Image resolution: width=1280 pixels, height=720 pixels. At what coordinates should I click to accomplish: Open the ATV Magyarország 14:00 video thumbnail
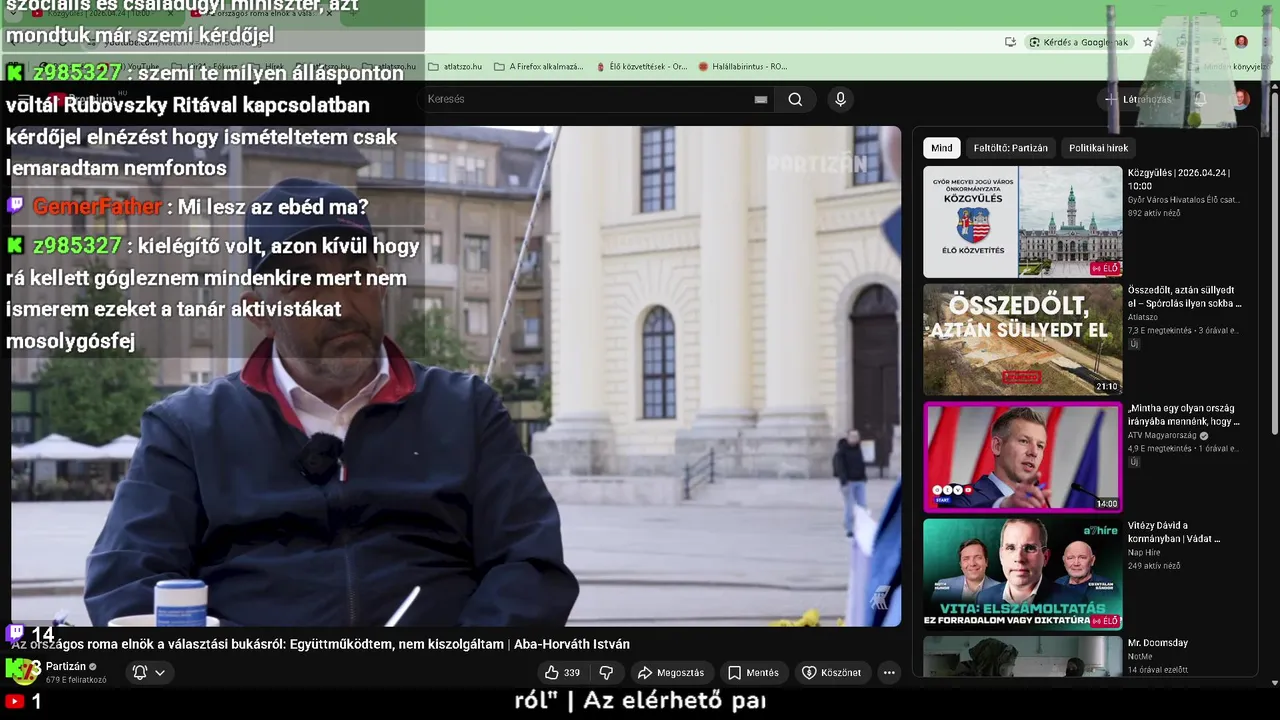[1022, 457]
